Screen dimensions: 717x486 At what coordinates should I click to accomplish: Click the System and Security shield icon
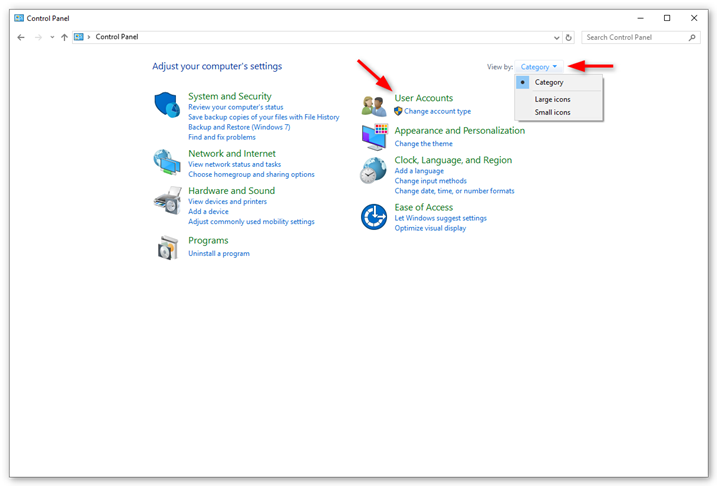[167, 104]
